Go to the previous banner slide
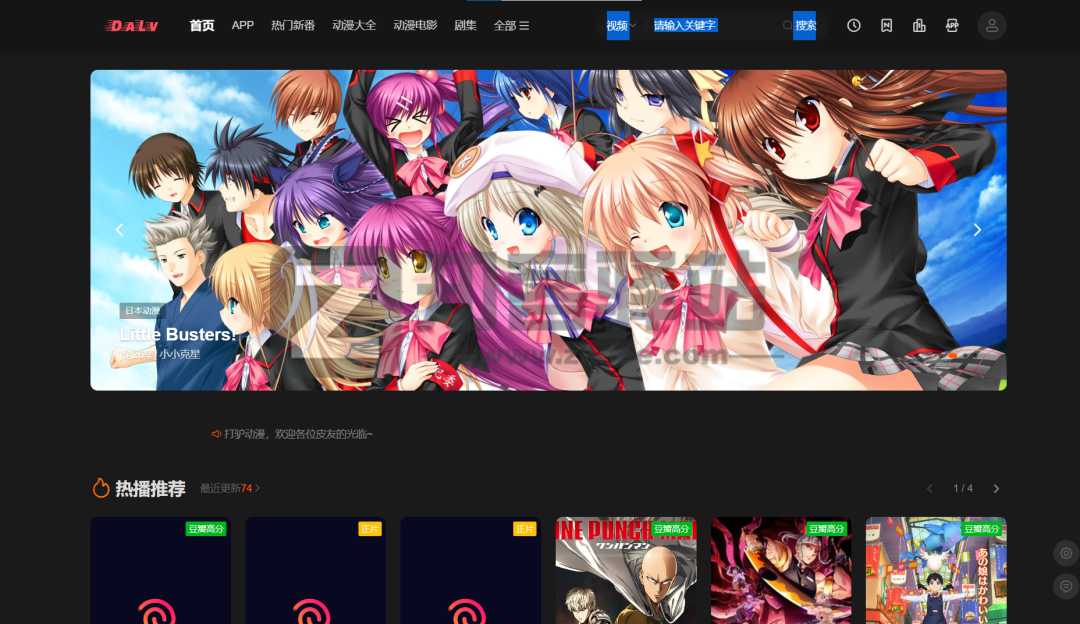Image resolution: width=1080 pixels, height=624 pixels. click(120, 230)
